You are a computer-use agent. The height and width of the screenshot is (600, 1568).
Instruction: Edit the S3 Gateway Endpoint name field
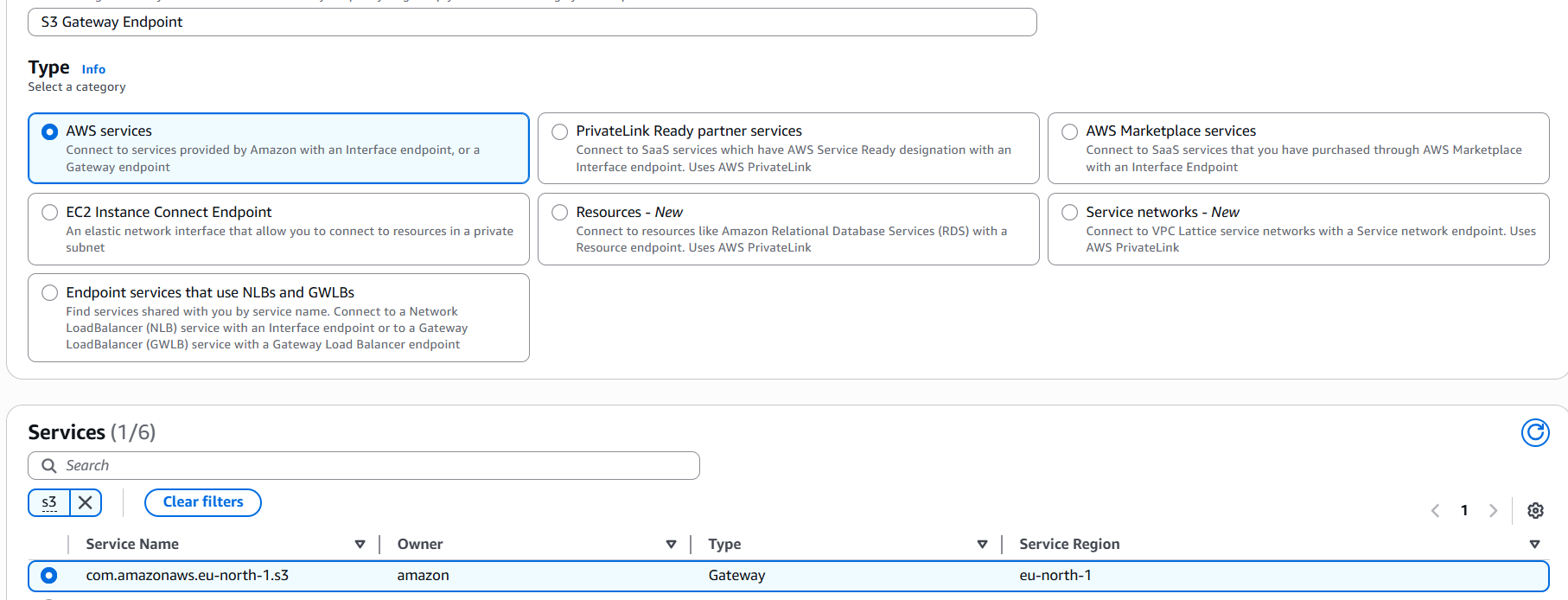coord(532,22)
